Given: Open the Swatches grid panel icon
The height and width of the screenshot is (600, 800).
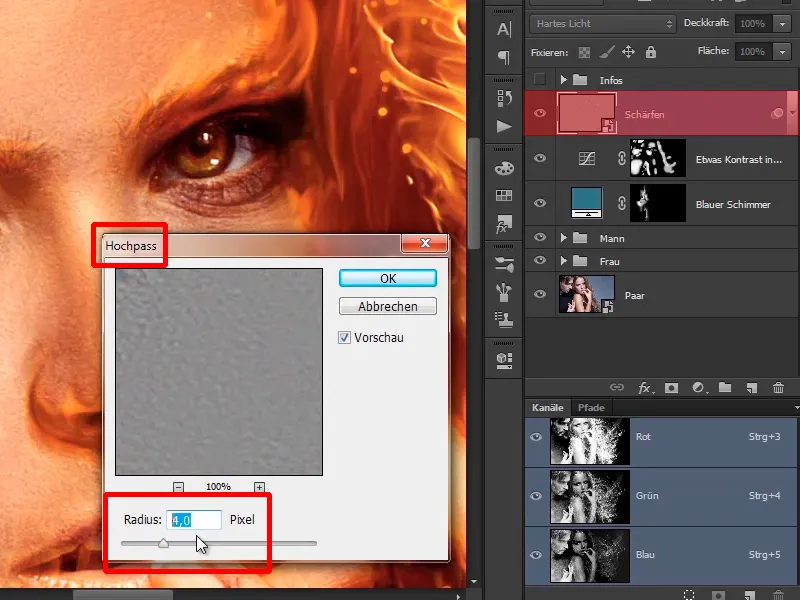Looking at the screenshot, I should tap(504, 195).
